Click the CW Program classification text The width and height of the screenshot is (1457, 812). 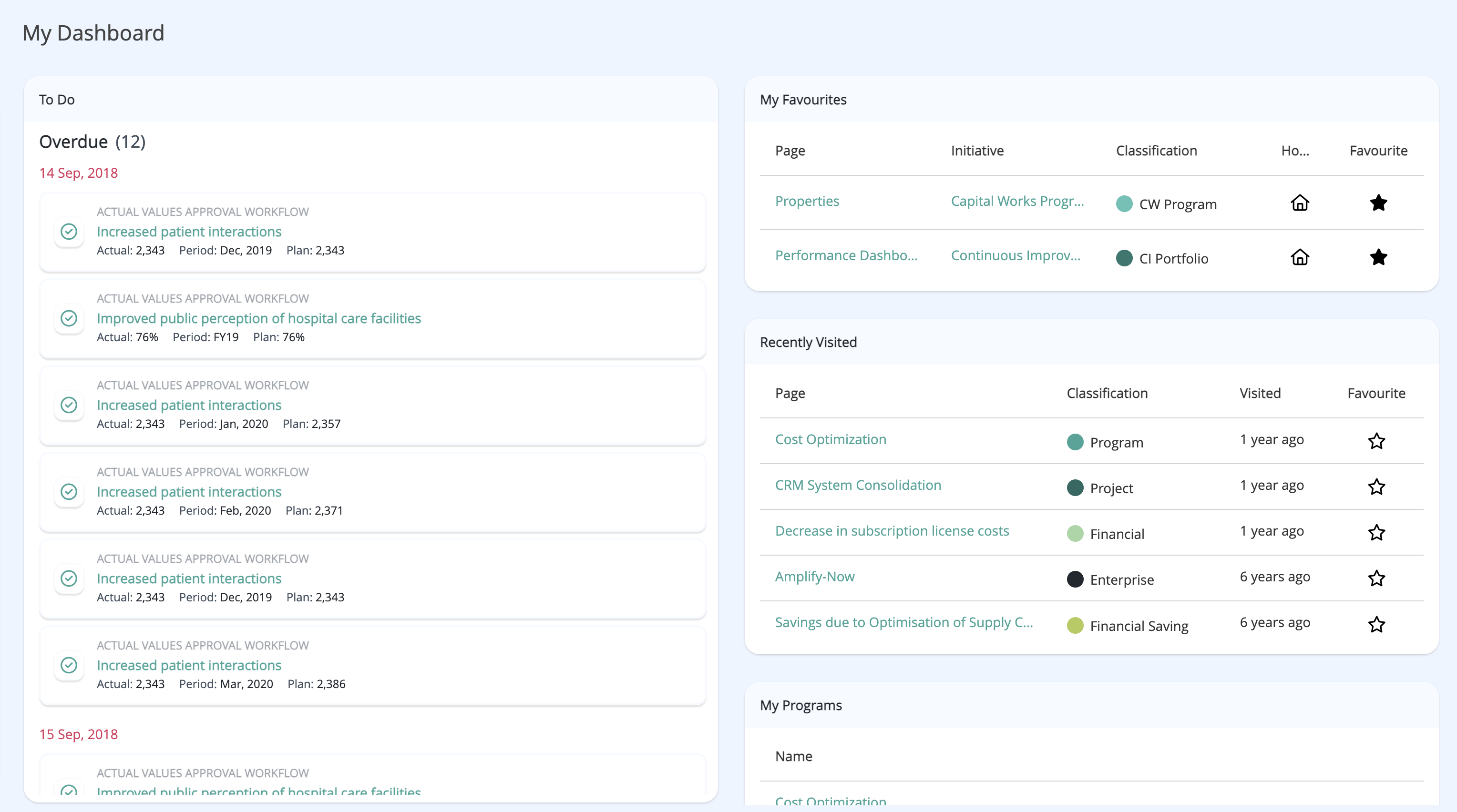(x=1178, y=205)
